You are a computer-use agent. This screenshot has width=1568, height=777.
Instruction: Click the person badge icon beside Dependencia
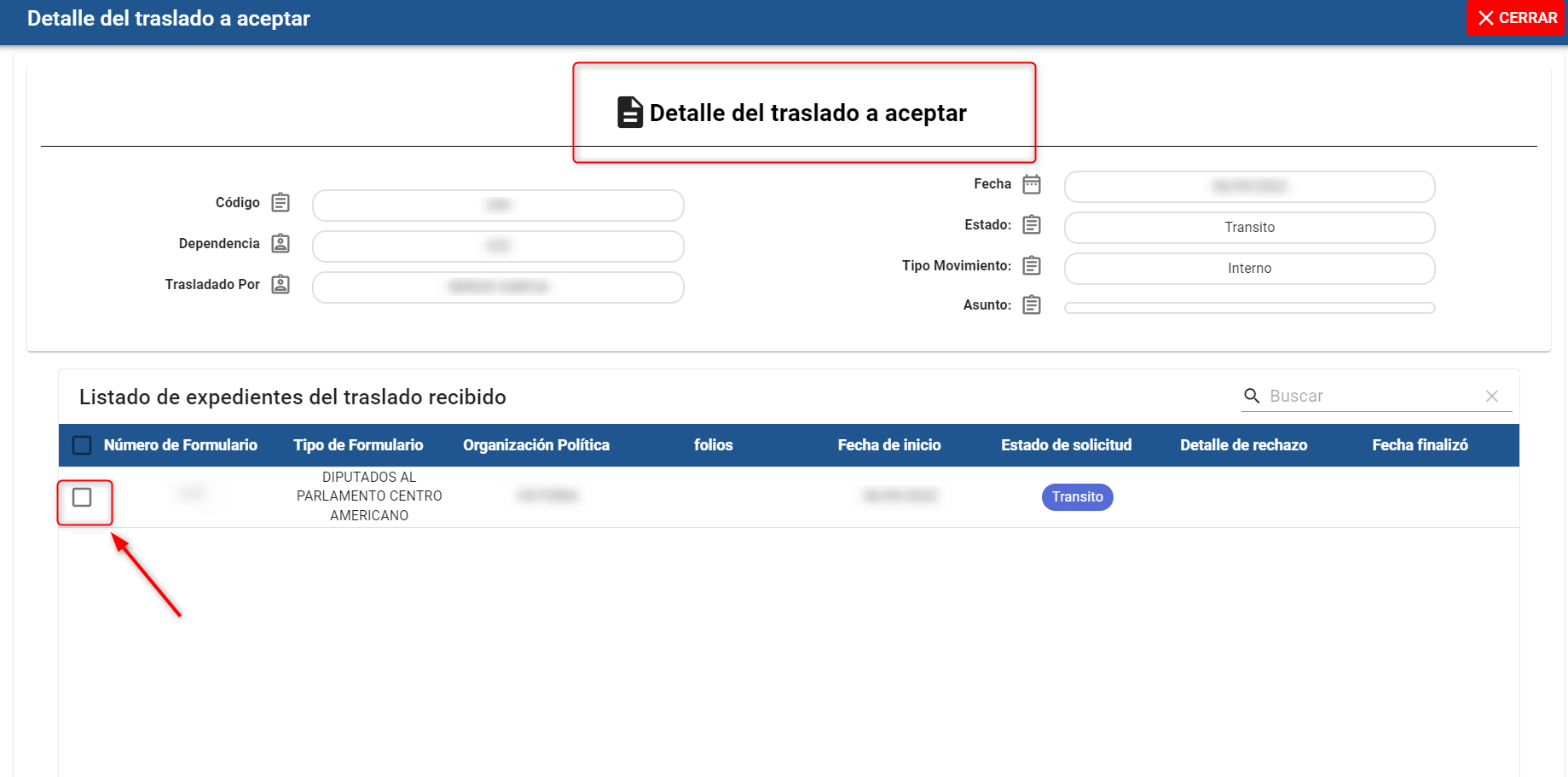click(x=281, y=244)
